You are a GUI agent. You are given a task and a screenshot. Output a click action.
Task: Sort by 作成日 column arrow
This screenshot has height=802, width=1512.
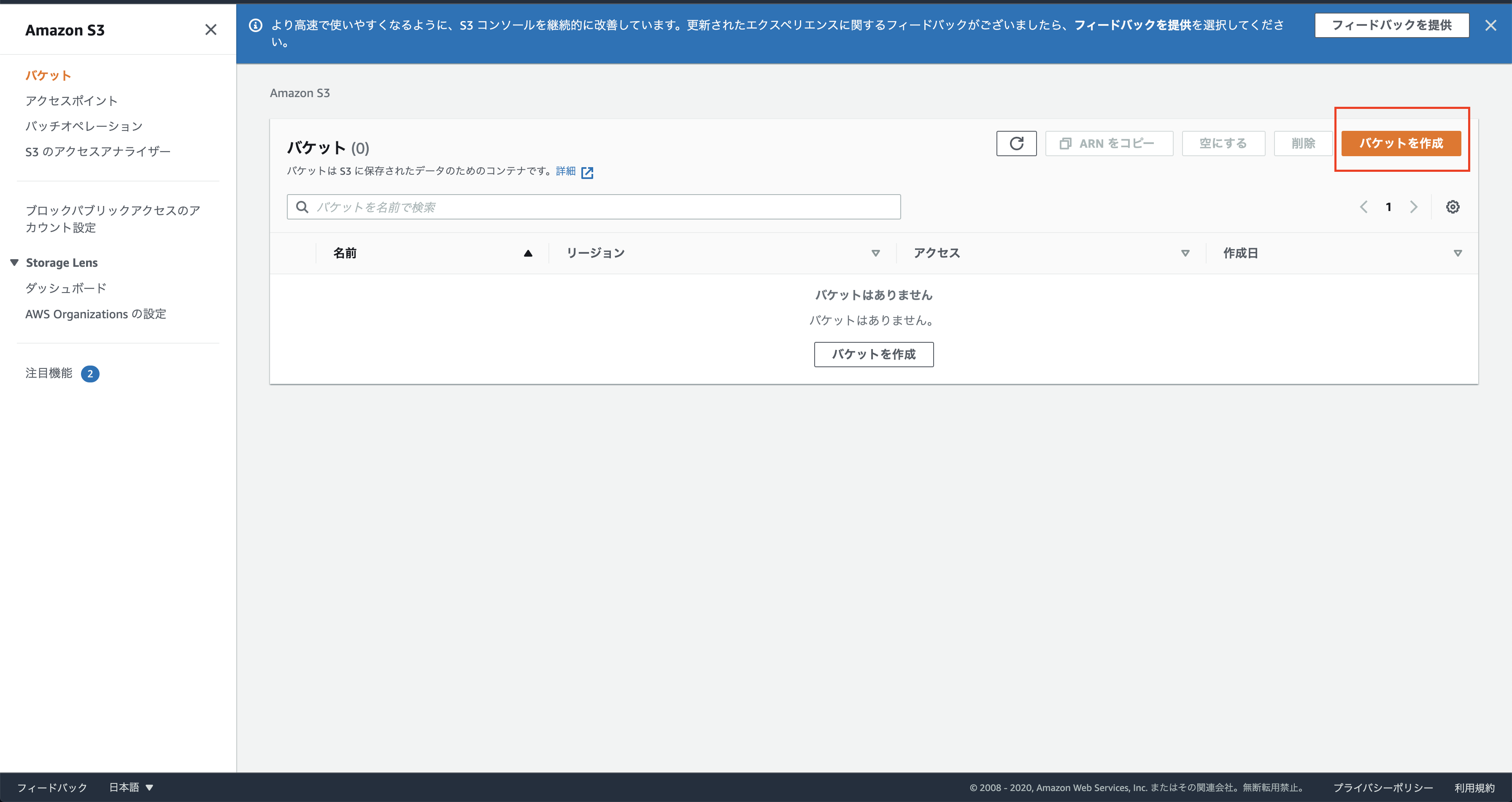(x=1458, y=253)
